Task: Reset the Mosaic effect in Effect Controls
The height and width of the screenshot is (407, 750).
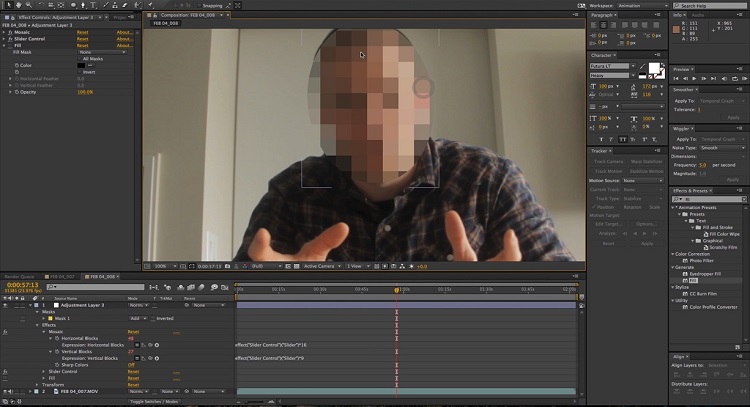Action: click(x=82, y=32)
